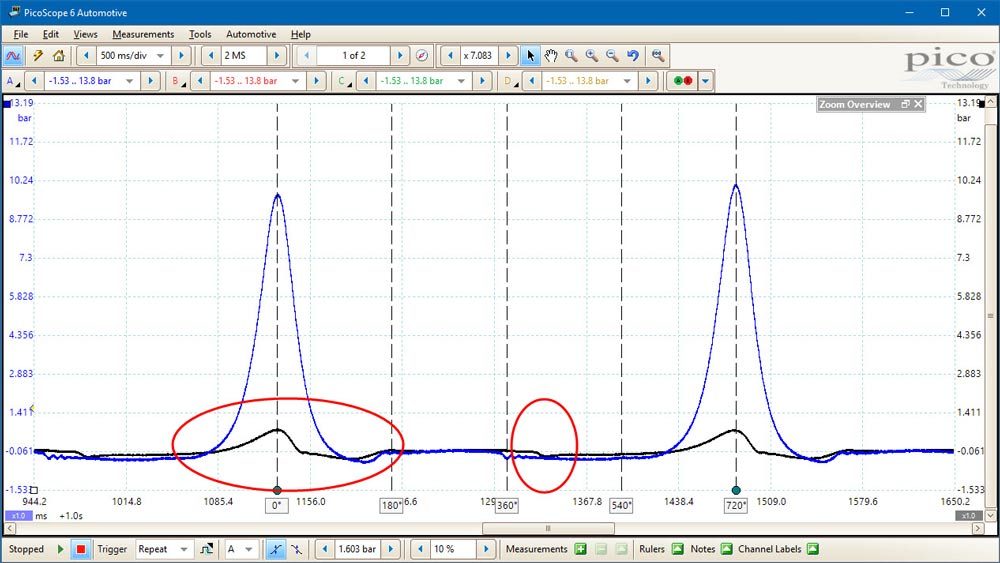The image size is (1000, 563).
Task: Open the 500 ms/div timebase dropdown
Action: point(160,55)
